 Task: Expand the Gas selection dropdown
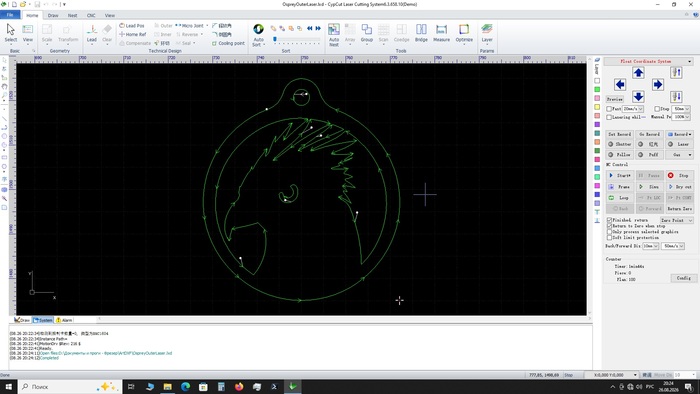(x=679, y=154)
